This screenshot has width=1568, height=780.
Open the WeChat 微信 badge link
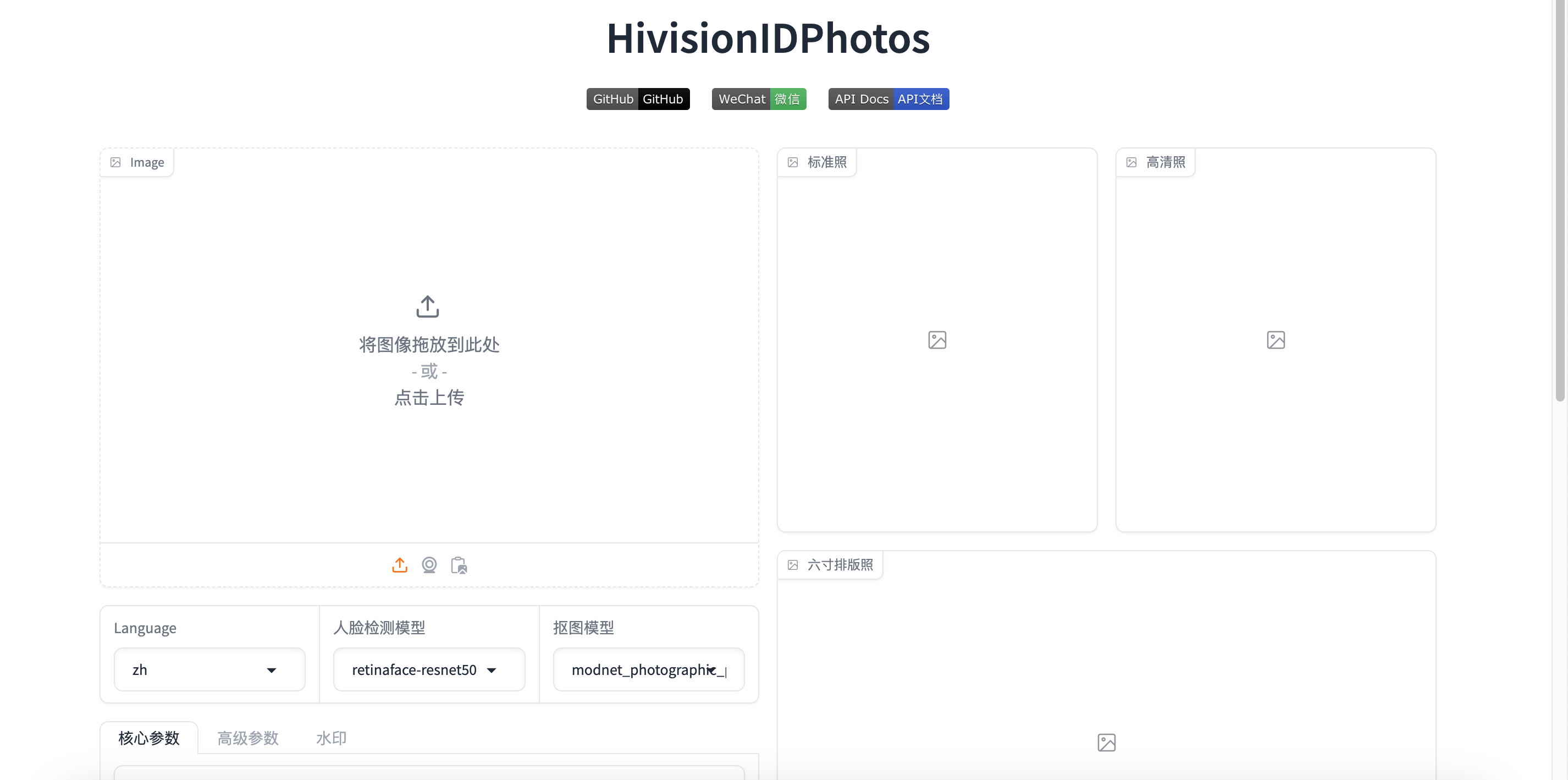pyautogui.click(x=759, y=98)
